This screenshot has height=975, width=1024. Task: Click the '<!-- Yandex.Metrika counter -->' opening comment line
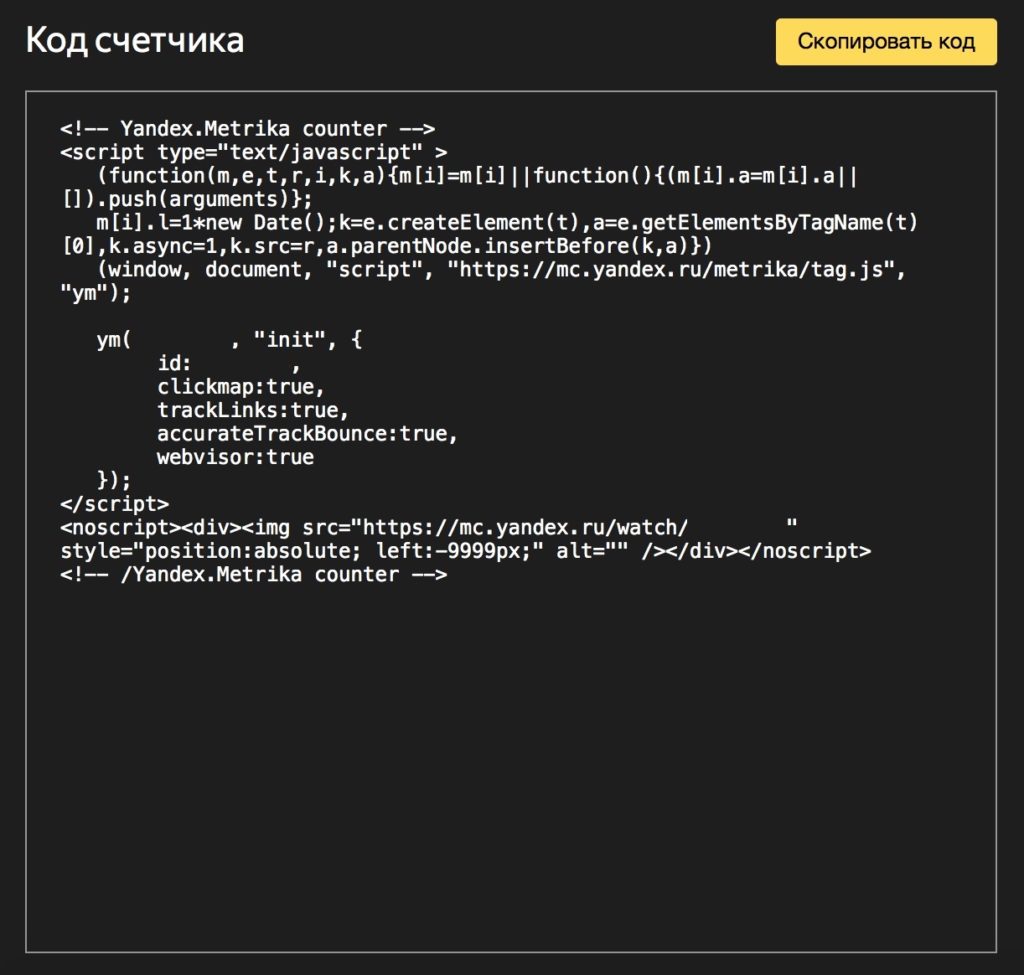[248, 128]
